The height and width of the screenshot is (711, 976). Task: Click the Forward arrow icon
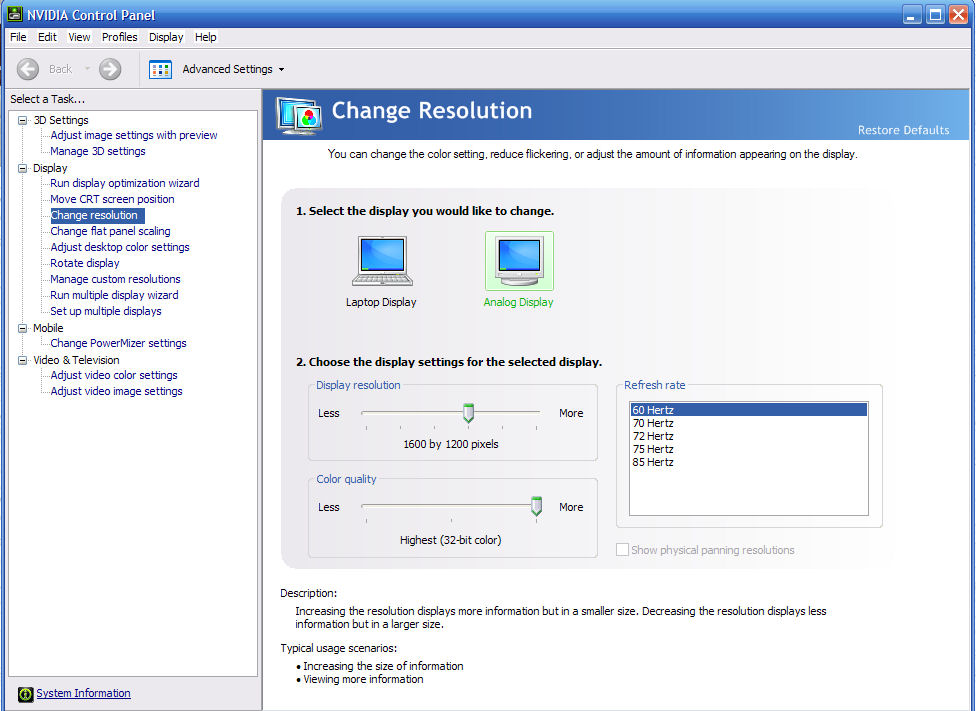(110, 69)
